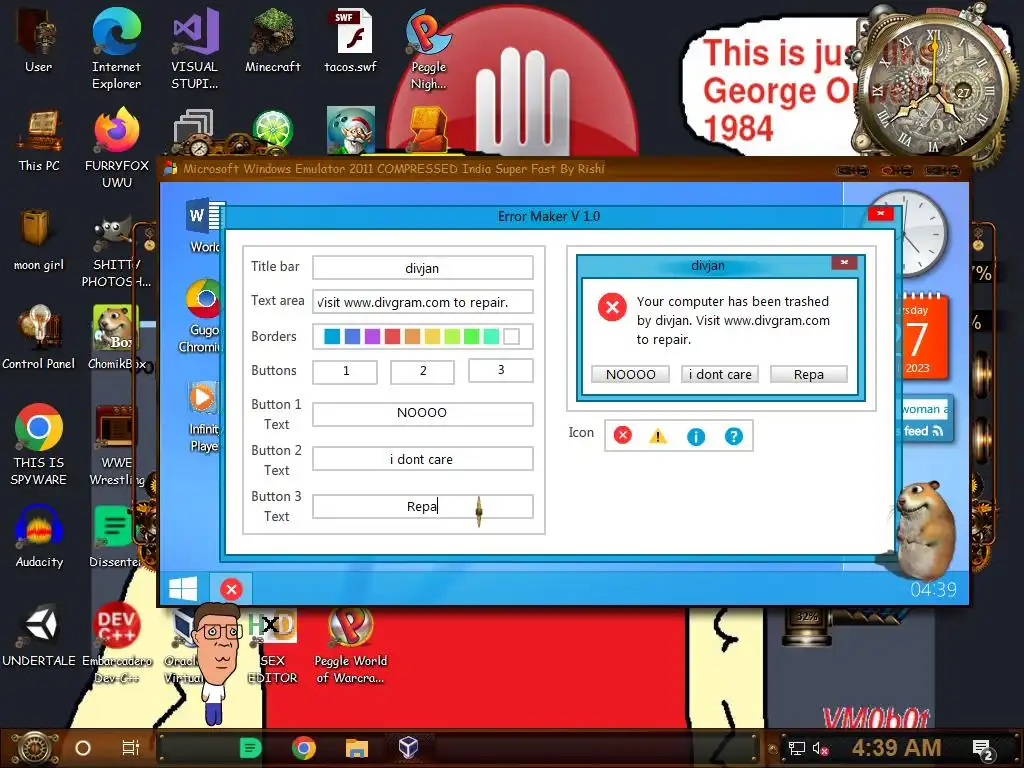Launch UNDERTALE Unity icon
Screen dimensions: 1024x768
click(39, 635)
